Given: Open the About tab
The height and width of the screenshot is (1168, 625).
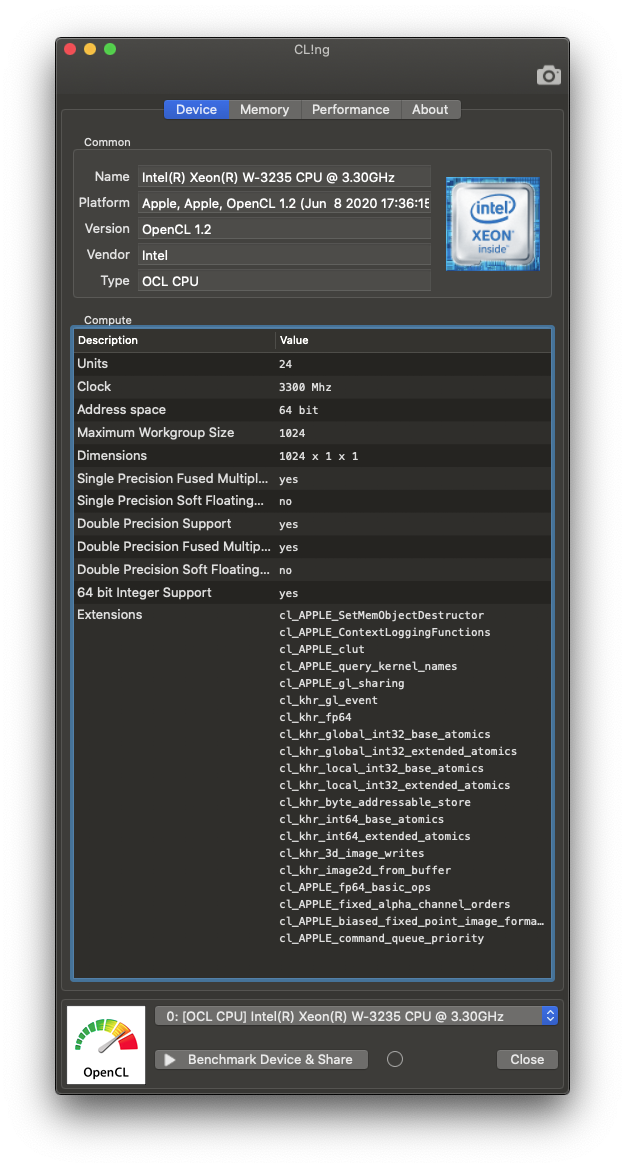Looking at the screenshot, I should pos(431,110).
